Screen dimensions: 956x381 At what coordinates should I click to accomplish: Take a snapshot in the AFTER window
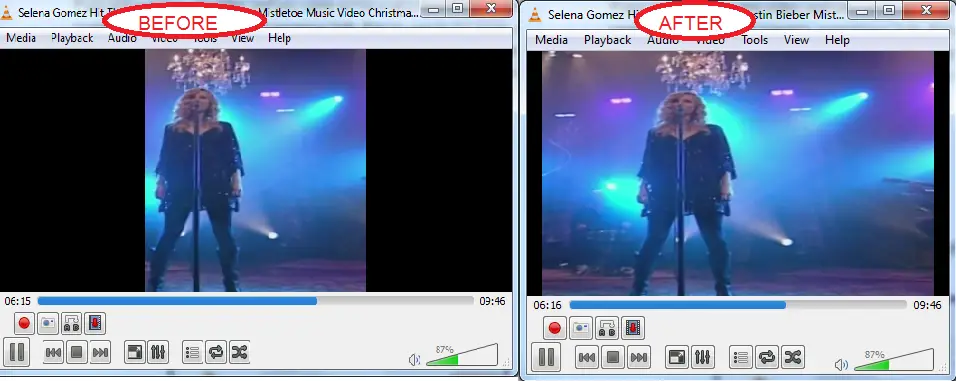(580, 328)
